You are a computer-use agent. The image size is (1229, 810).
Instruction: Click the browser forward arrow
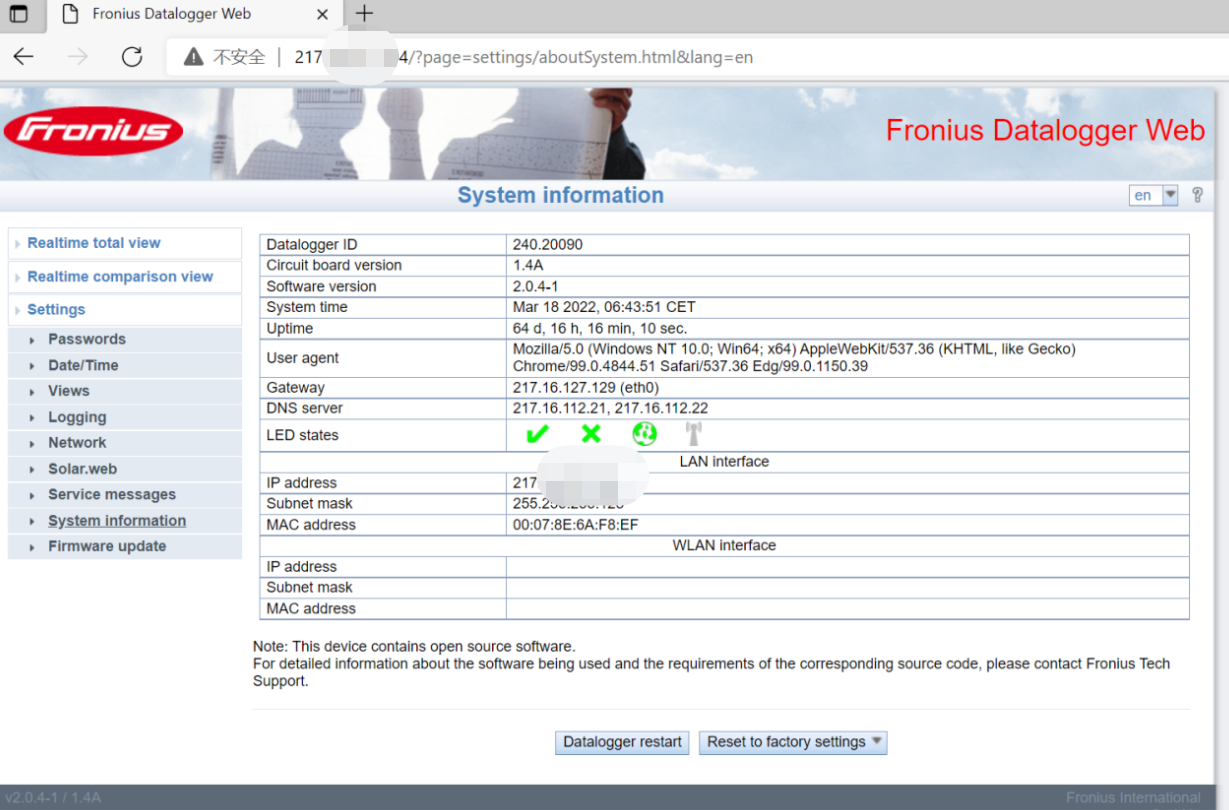pyautogui.click(x=77, y=57)
